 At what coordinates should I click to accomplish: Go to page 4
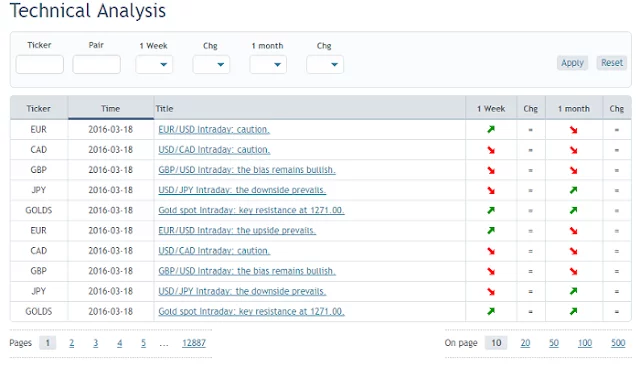120,343
